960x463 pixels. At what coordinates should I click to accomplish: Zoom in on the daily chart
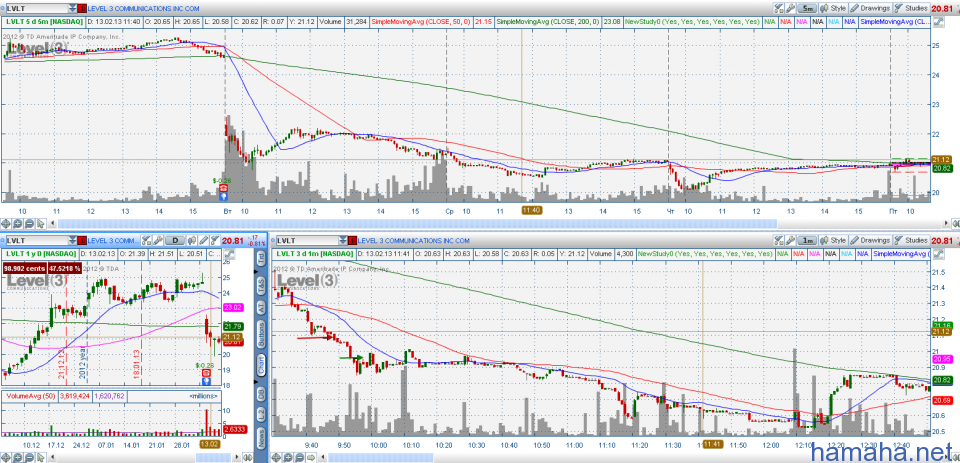(17, 457)
